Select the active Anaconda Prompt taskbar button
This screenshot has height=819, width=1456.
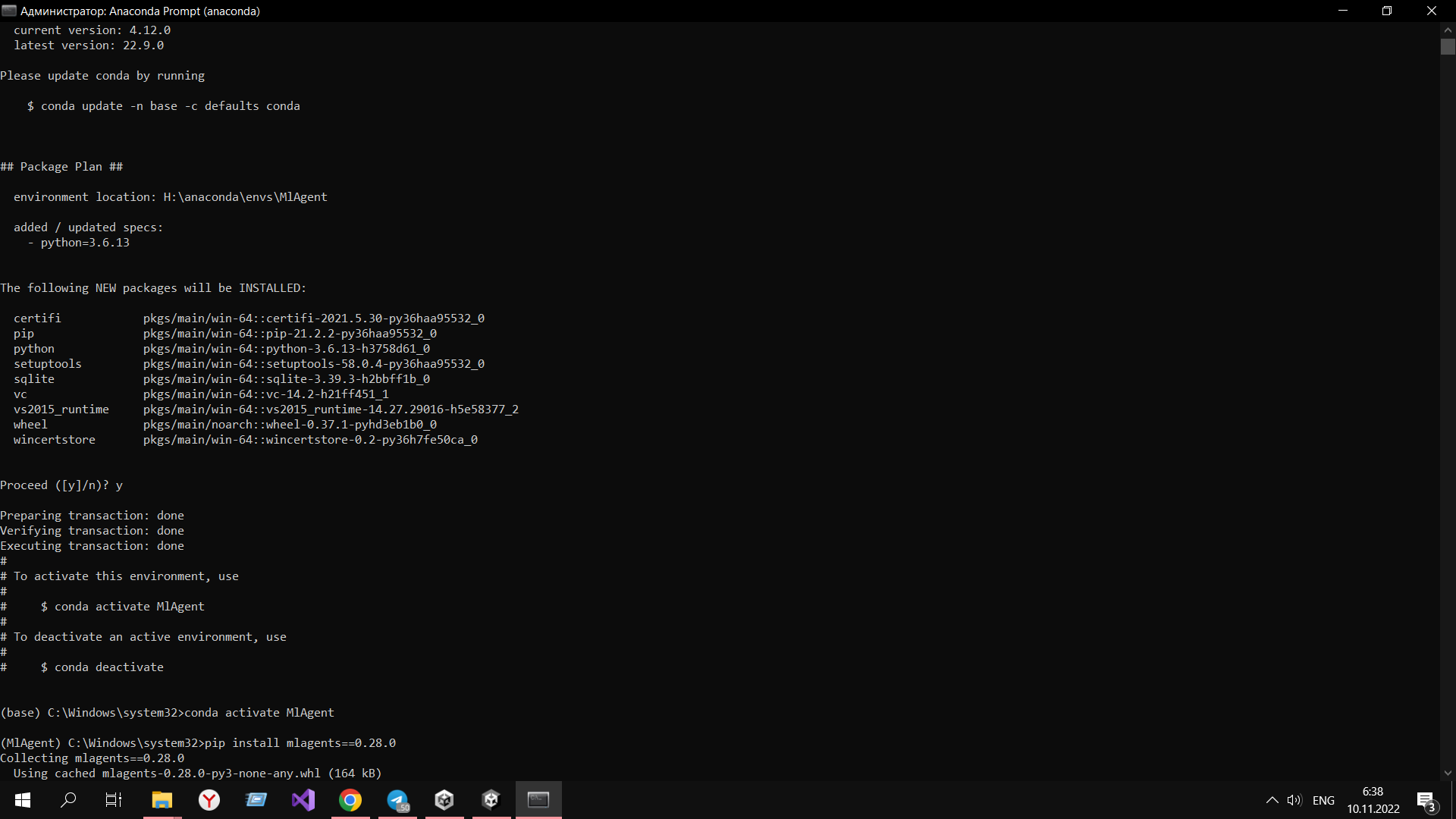point(538,800)
